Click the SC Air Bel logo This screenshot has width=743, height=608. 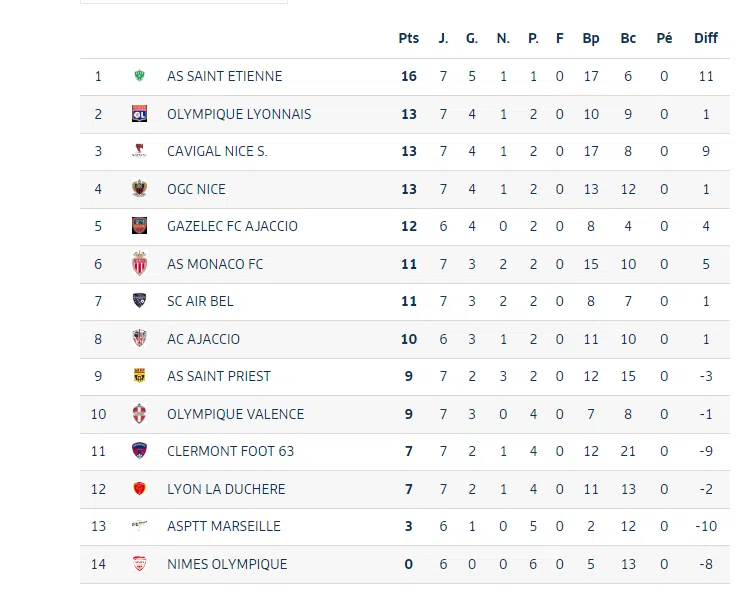click(140, 301)
